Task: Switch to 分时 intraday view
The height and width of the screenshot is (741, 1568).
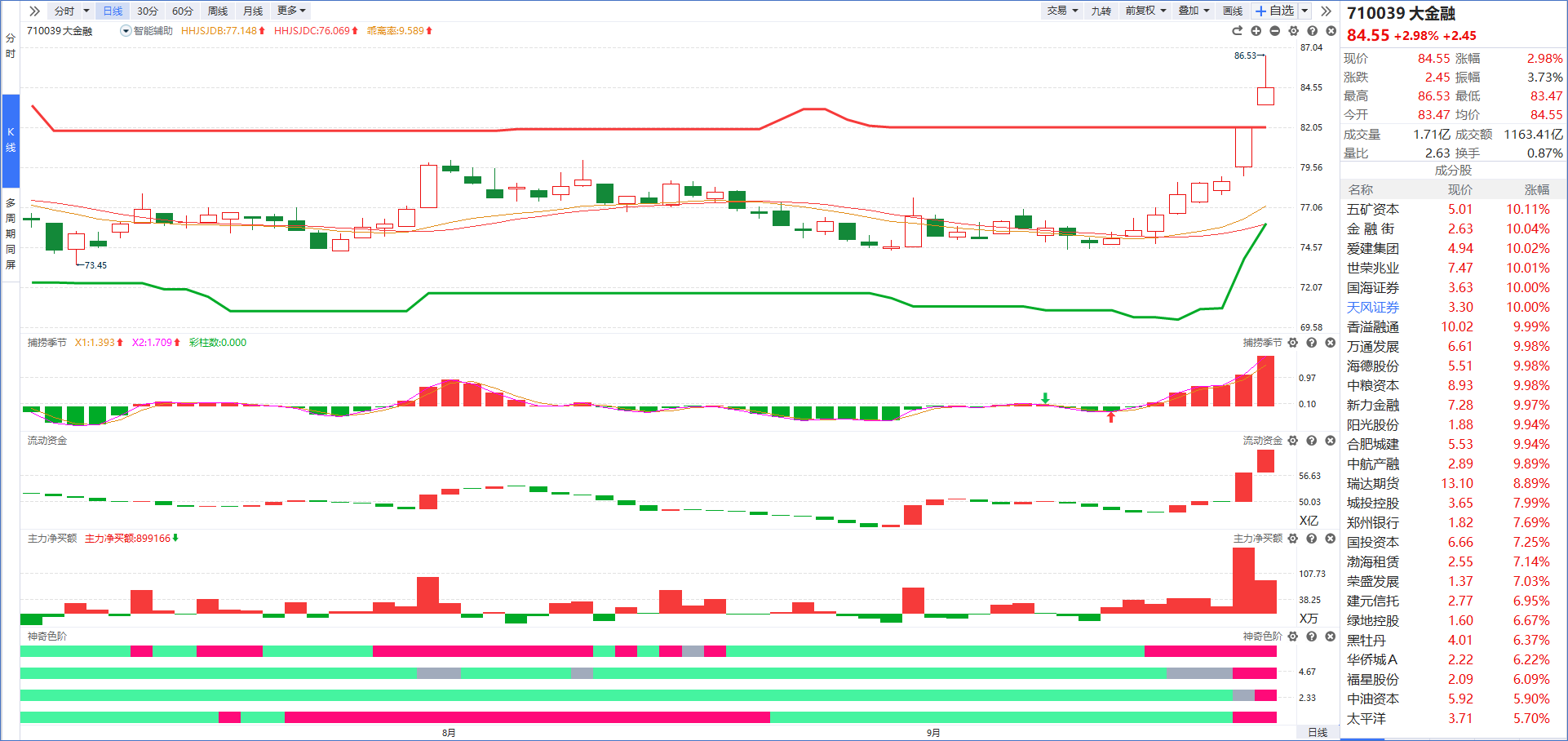Action: [x=64, y=11]
